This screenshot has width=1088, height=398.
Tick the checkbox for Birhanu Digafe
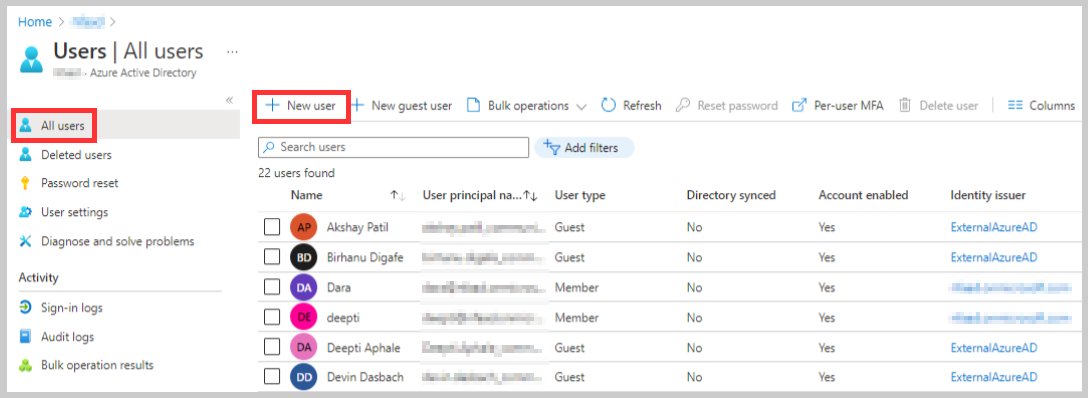click(x=272, y=257)
